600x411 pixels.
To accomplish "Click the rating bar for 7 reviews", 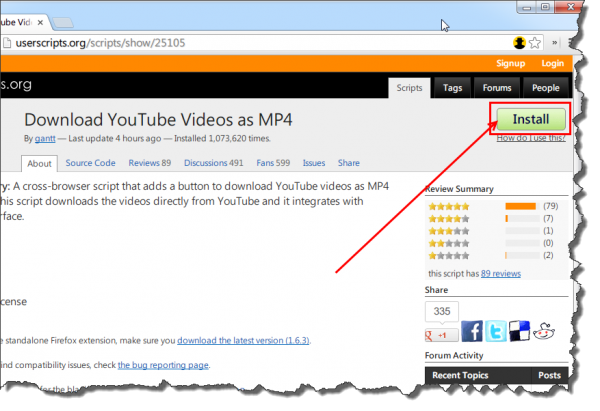I will point(522,219).
